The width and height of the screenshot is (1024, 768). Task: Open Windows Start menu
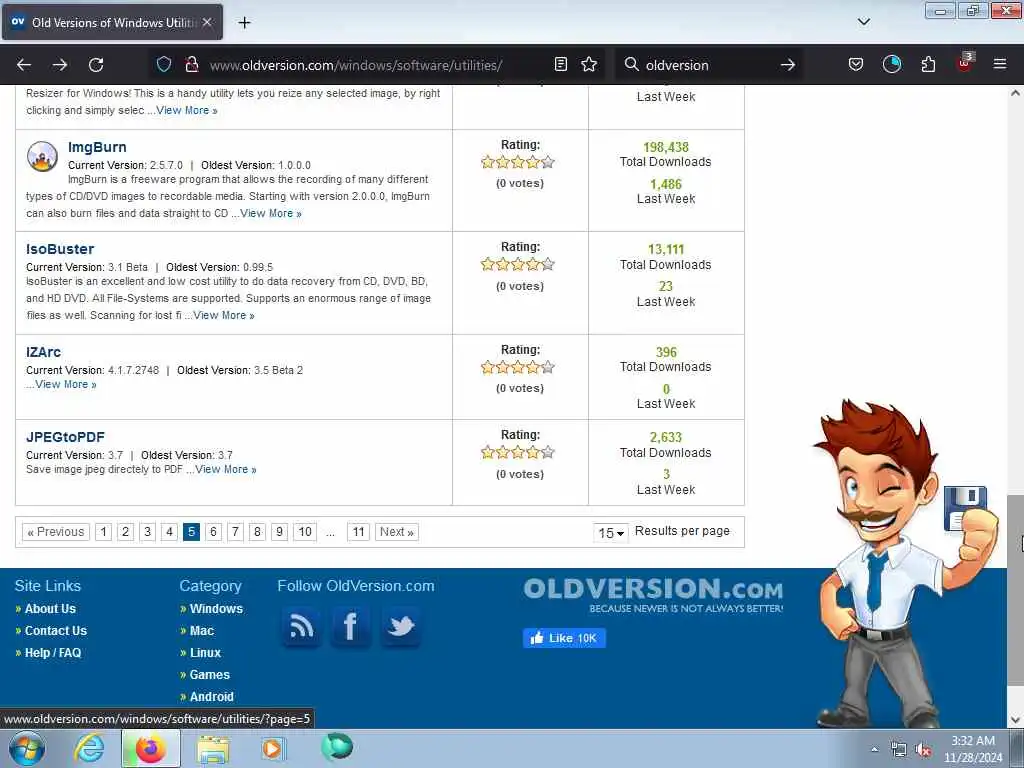coord(27,748)
